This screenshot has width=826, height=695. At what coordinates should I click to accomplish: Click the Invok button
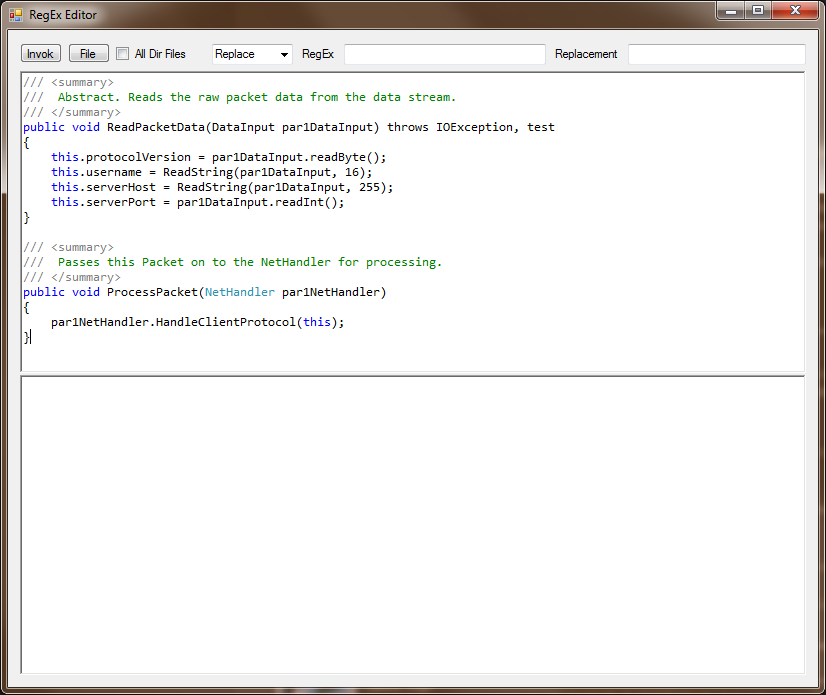(40, 53)
